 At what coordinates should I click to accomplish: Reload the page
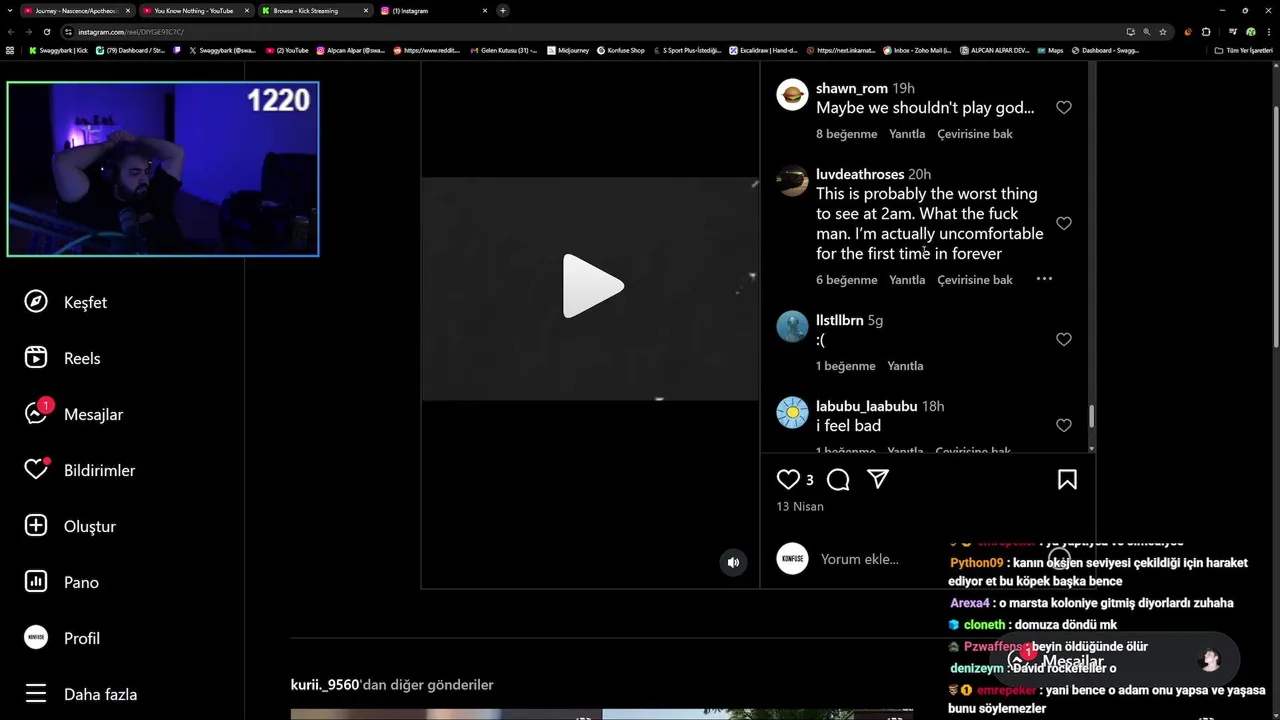47,32
